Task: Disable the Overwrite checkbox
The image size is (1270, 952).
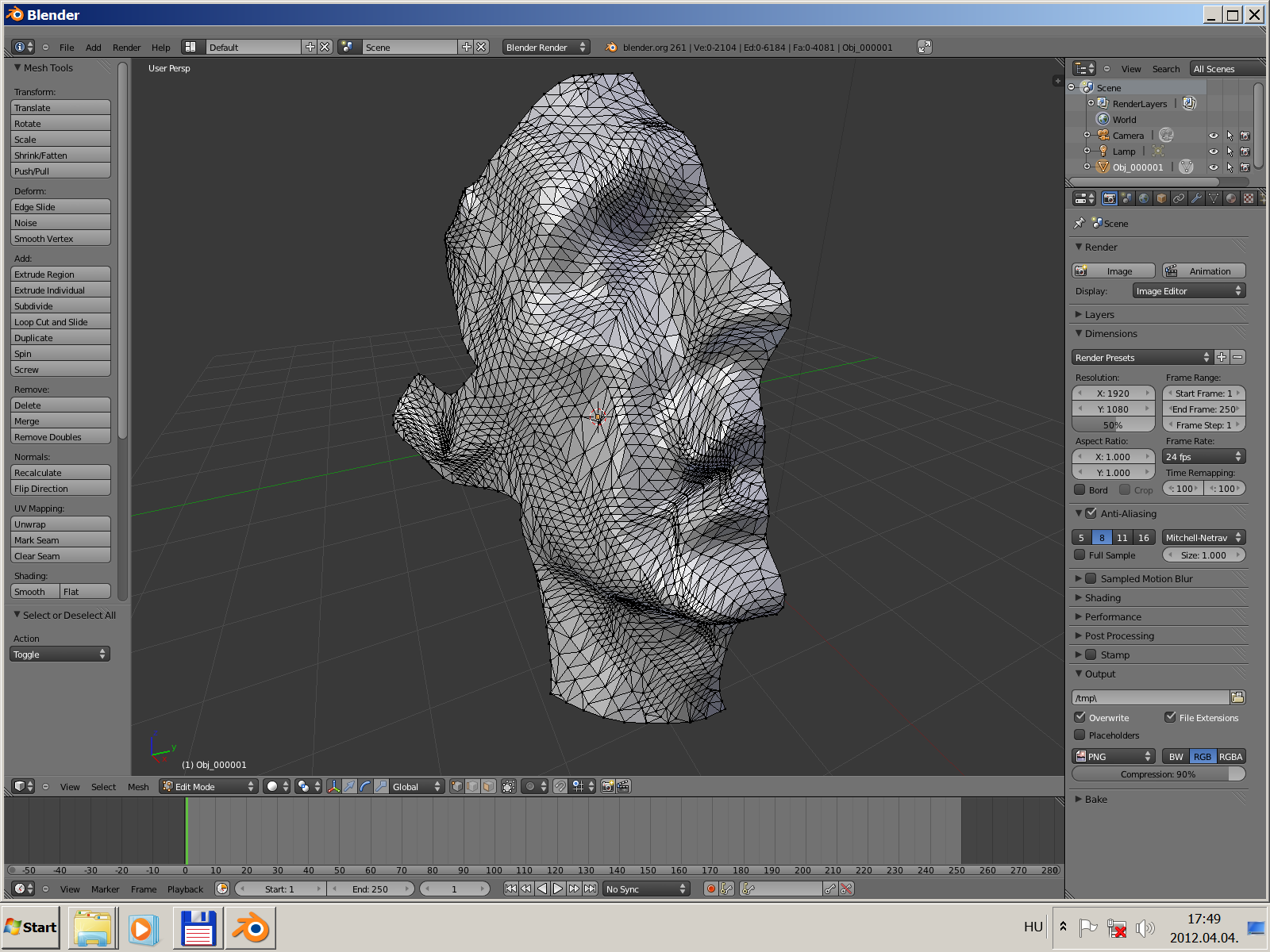Action: coord(1080,717)
